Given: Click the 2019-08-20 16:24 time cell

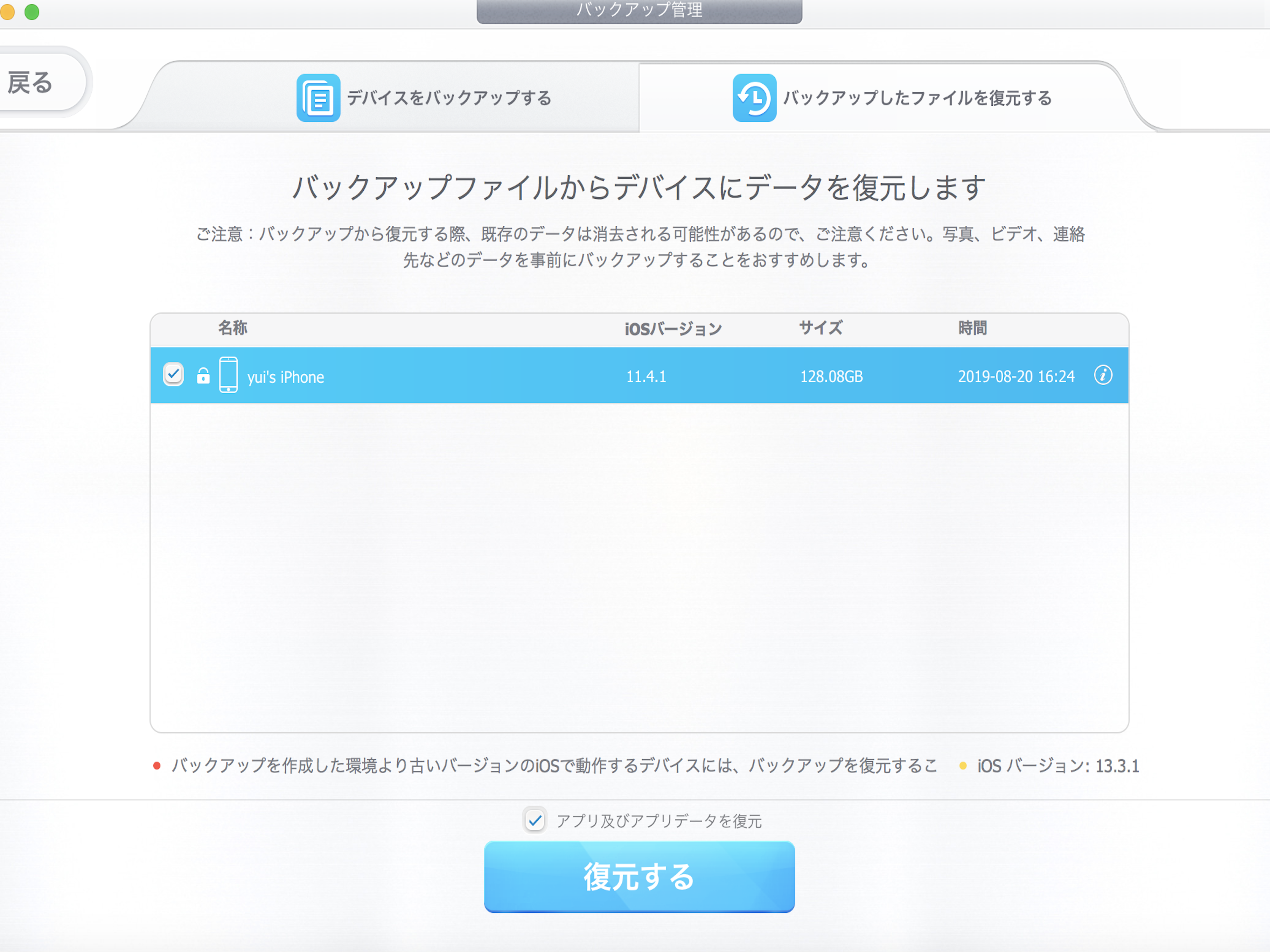Looking at the screenshot, I should click(1016, 376).
